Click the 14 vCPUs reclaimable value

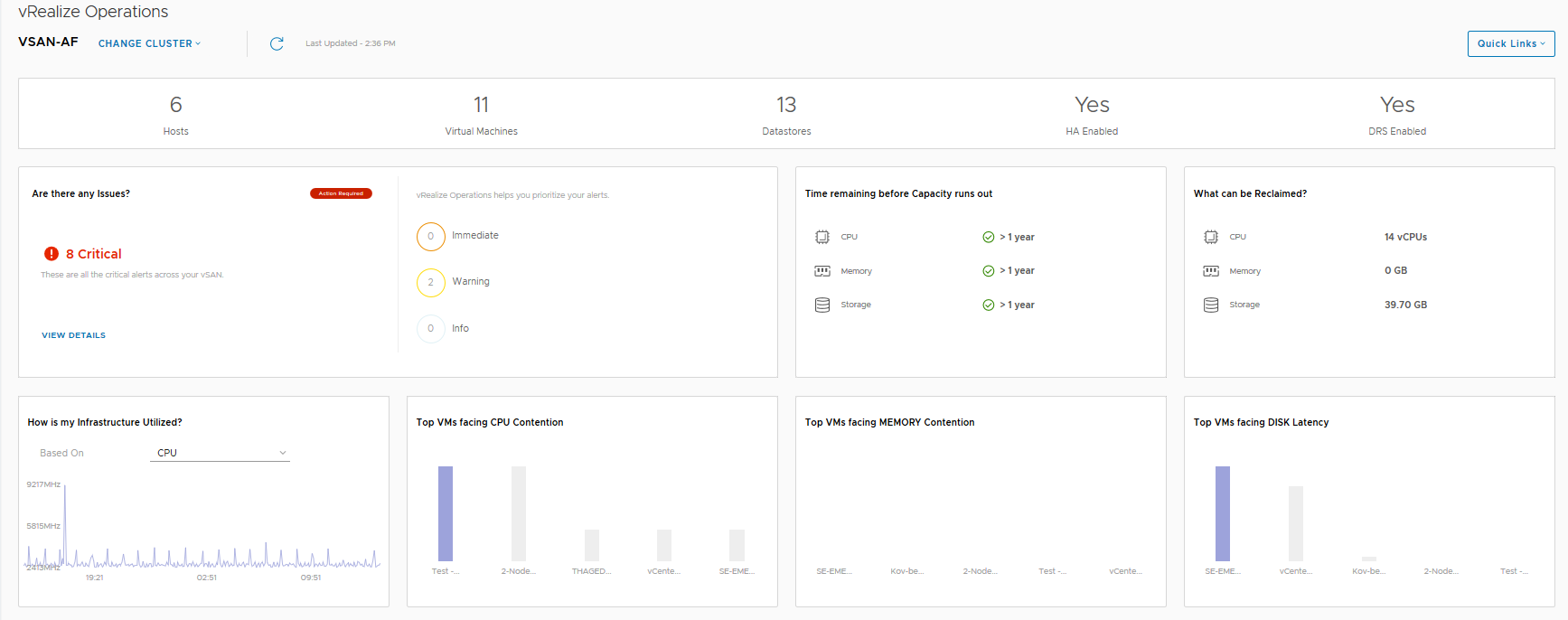coord(1405,237)
